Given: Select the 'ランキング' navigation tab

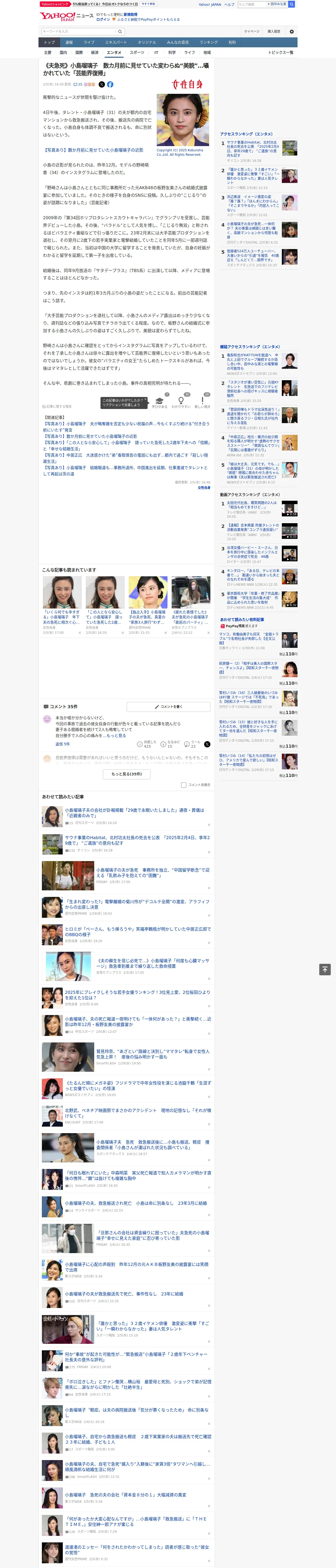Looking at the screenshot, I should pos(209,43).
